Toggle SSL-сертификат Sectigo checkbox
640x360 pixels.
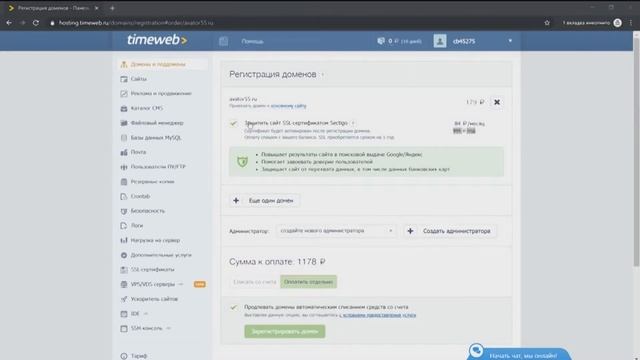click(233, 123)
